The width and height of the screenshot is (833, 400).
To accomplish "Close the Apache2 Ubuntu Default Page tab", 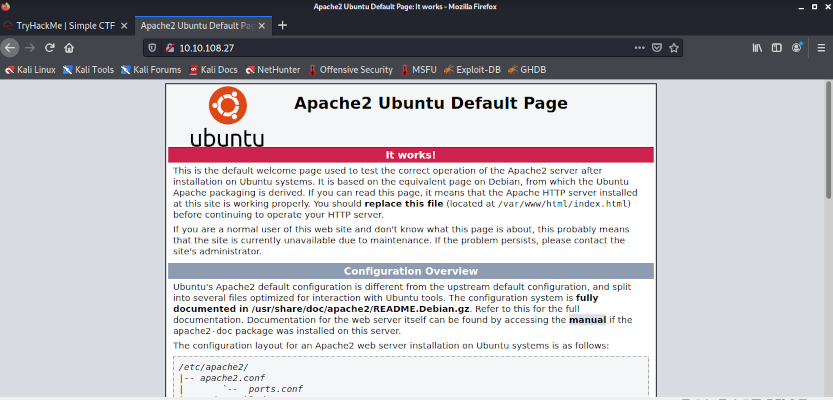I will point(263,24).
